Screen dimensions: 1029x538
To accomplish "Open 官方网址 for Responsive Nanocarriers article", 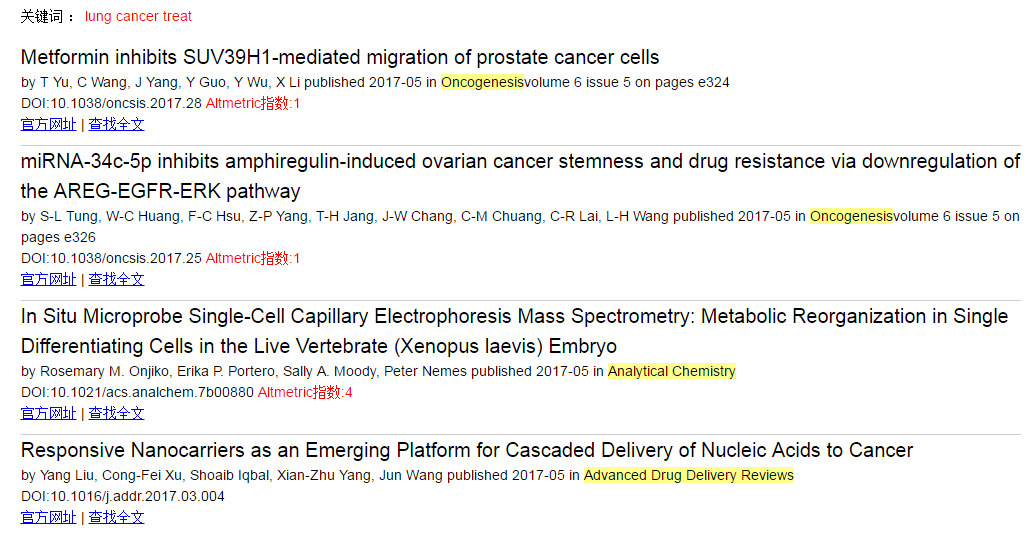I will pos(49,517).
